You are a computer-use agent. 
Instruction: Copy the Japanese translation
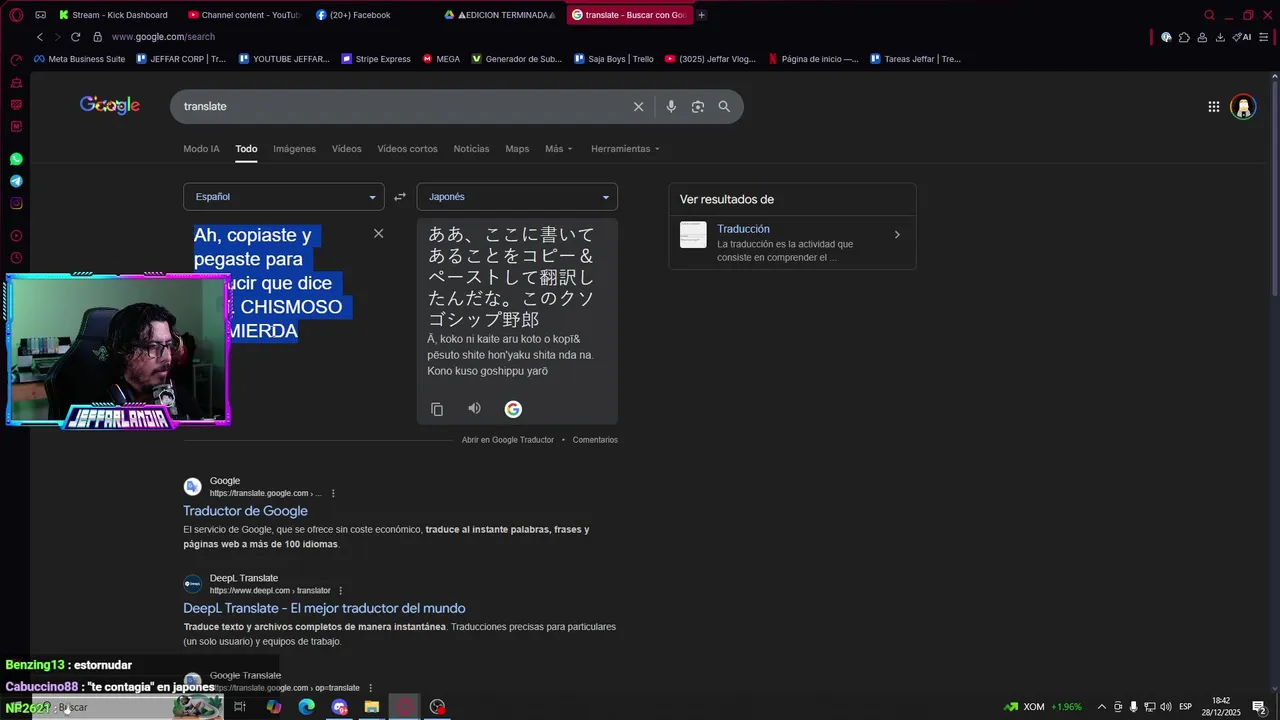(437, 409)
